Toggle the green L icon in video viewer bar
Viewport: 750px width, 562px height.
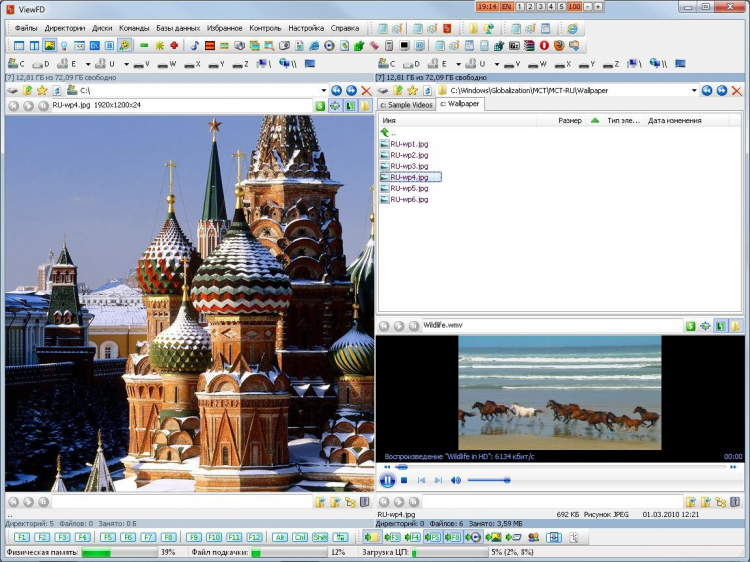tap(720, 326)
